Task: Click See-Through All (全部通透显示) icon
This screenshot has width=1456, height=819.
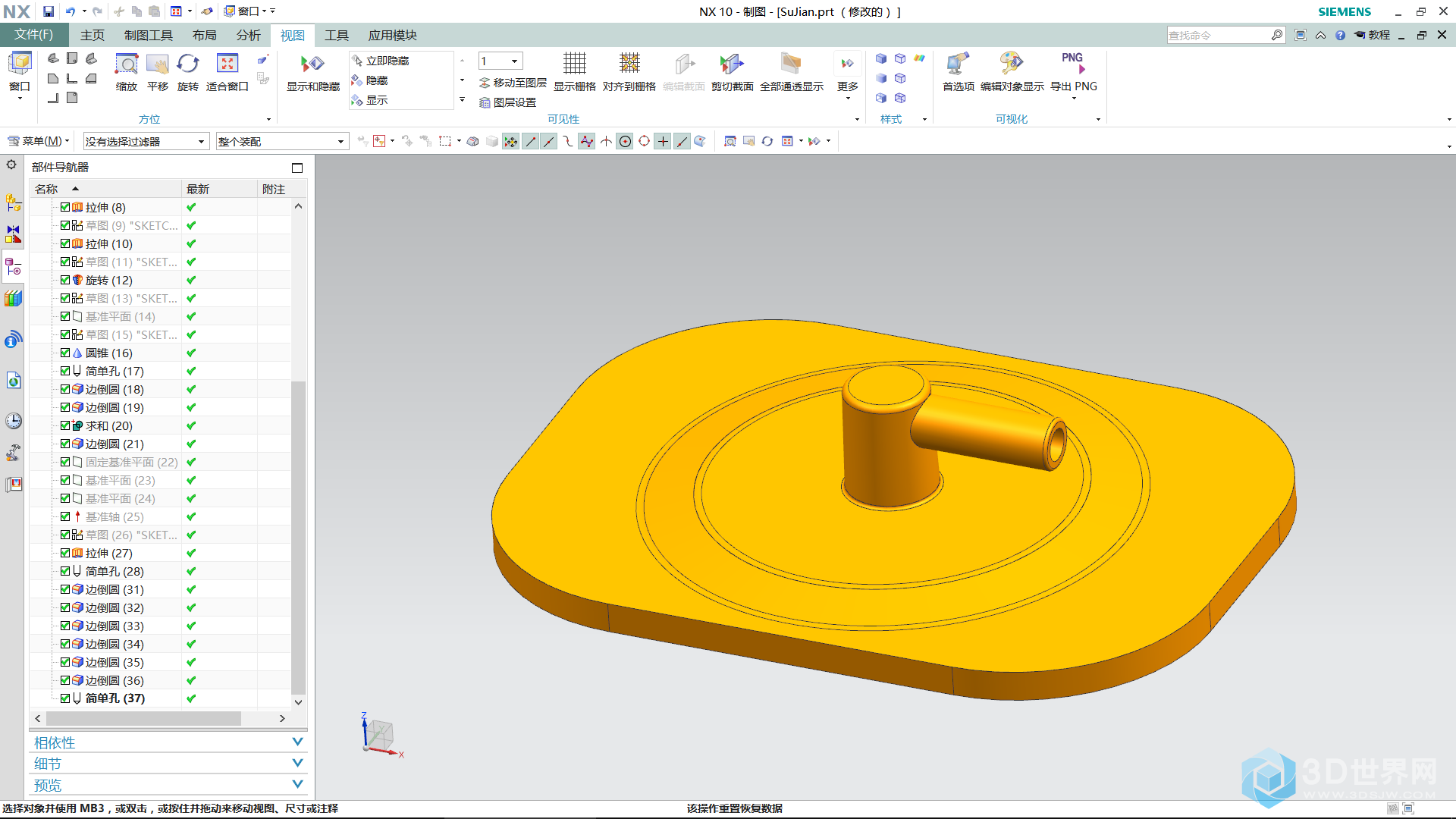Action: pos(791,64)
